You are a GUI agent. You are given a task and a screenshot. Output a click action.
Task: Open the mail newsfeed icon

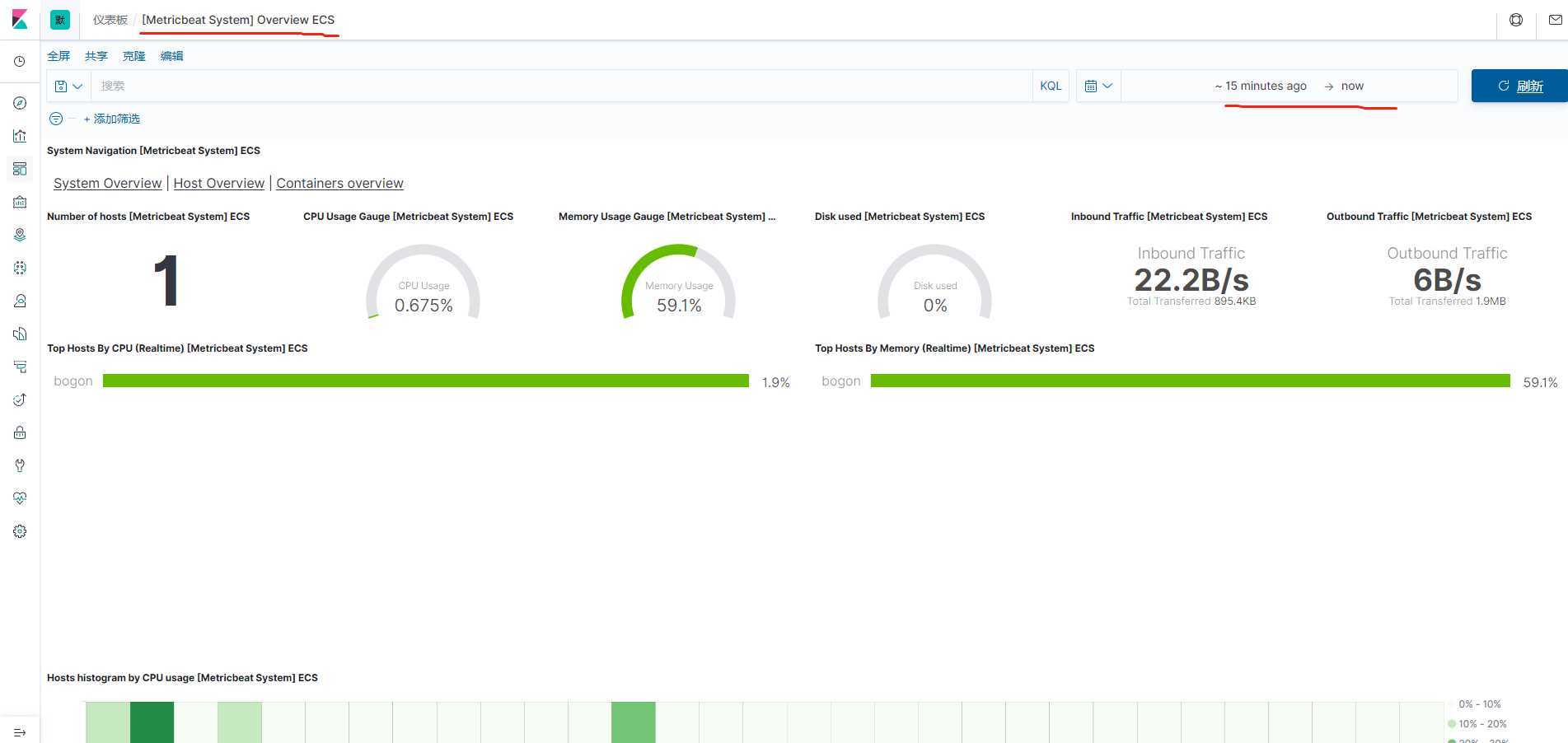pyautogui.click(x=1555, y=20)
